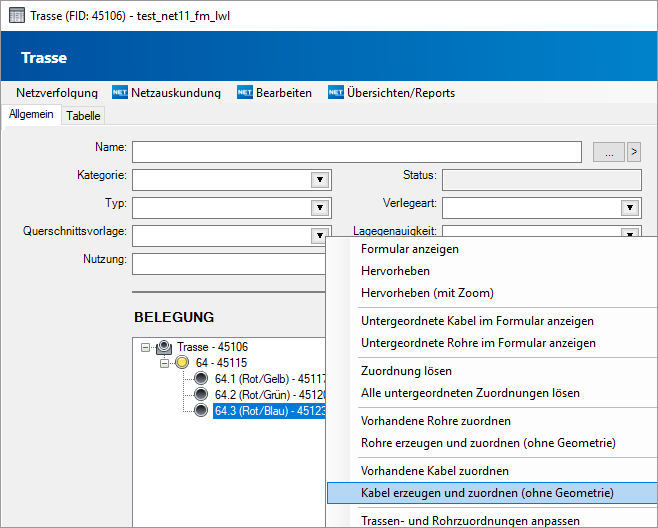Open the Netzverfolgung menu
The width and height of the screenshot is (658, 528).
coord(57,93)
